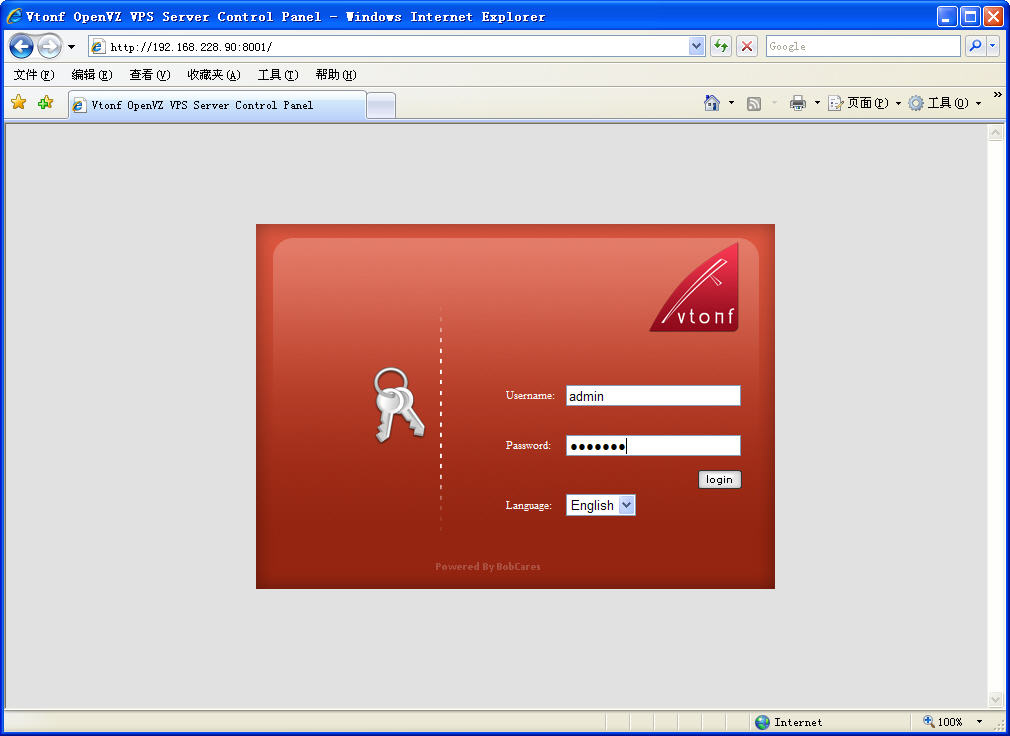Open the search provider options dropdown
Screen dimensions: 1010x736
click(x=993, y=46)
